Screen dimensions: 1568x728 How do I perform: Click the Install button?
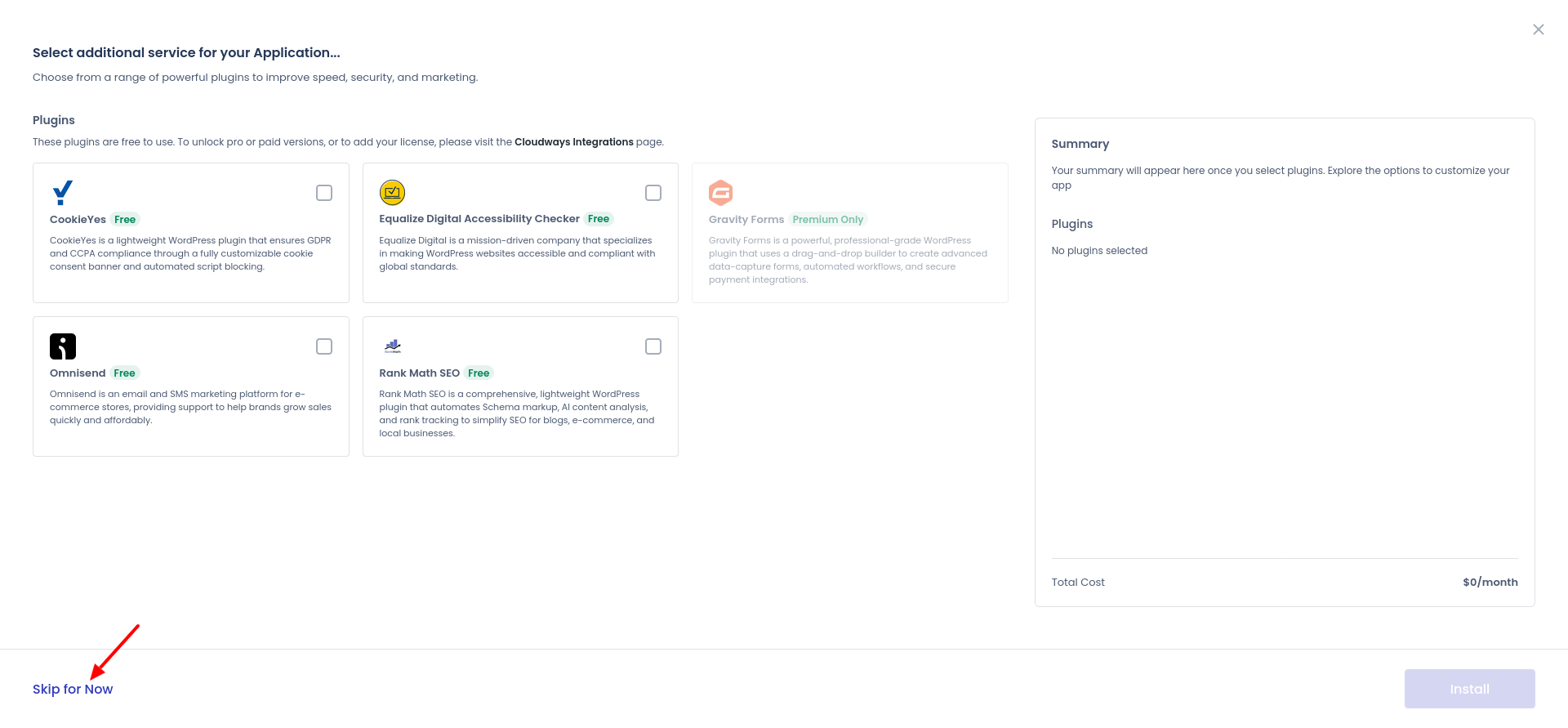[1470, 689]
